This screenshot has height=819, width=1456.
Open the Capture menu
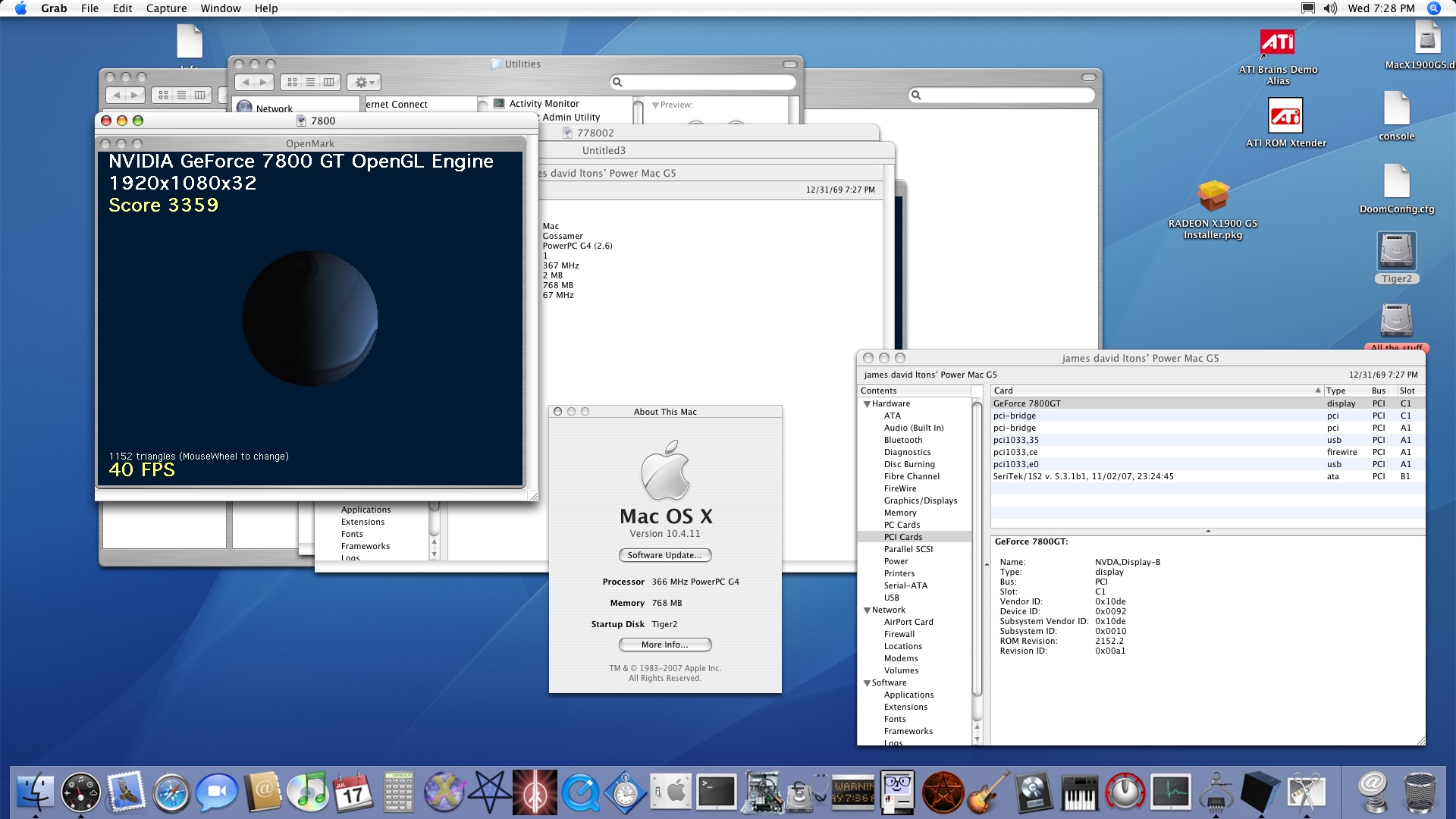click(x=166, y=8)
